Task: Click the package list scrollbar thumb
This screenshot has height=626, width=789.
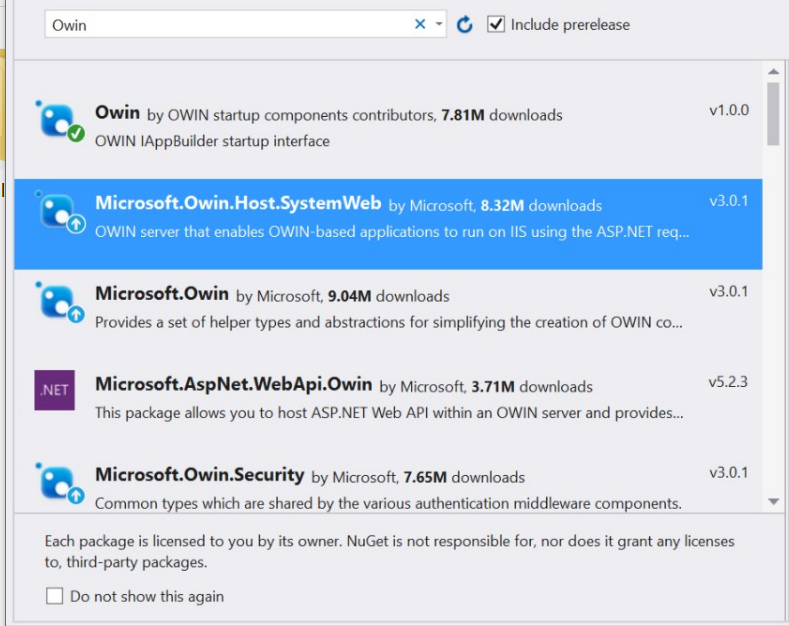Action: click(773, 113)
